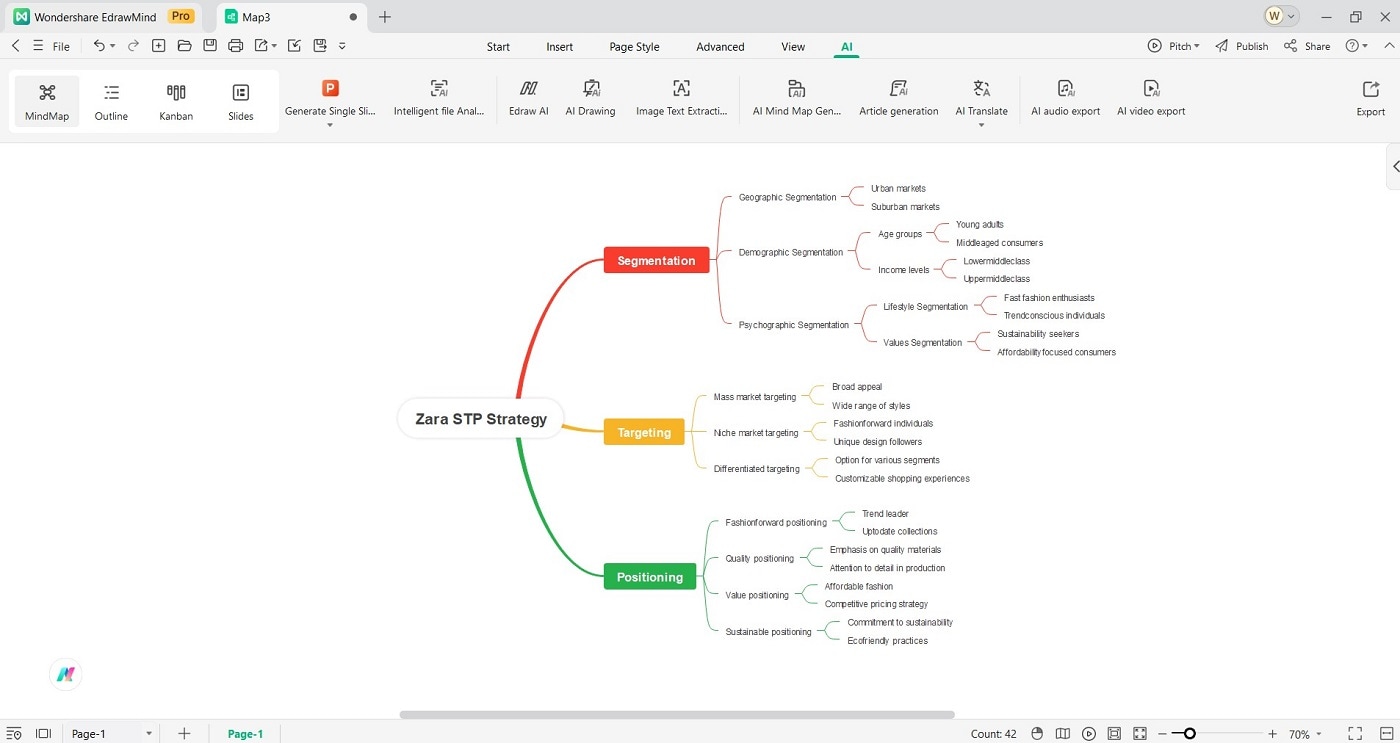1400x743 pixels.
Task: Open the View ribbon tab
Action: coord(793,47)
